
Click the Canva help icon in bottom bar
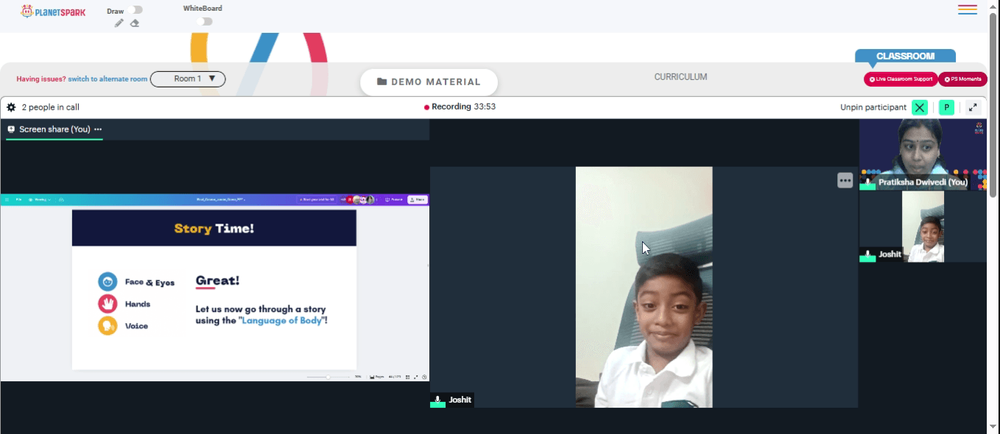click(424, 377)
